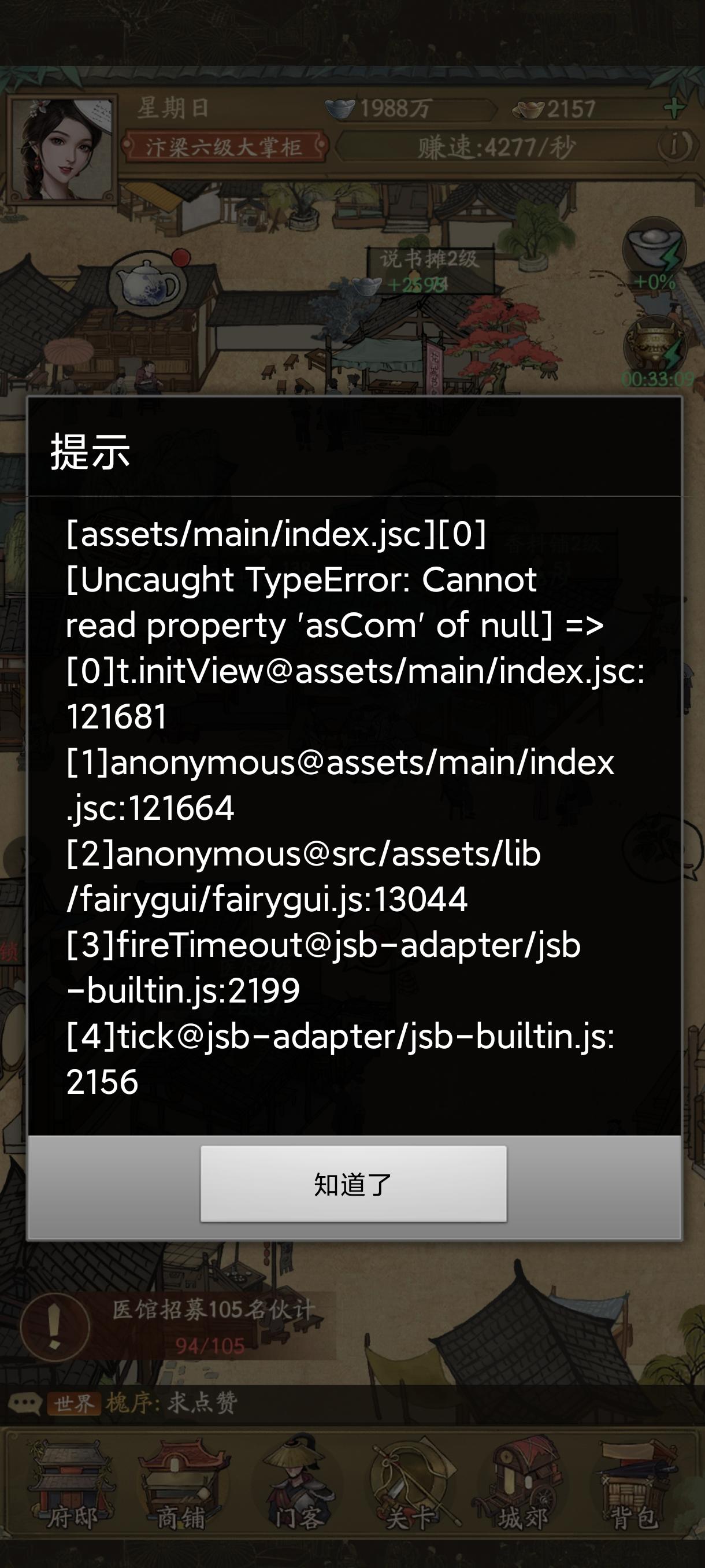Tap the exclamation quest alert icon
The height and width of the screenshot is (1568, 705).
click(55, 1327)
